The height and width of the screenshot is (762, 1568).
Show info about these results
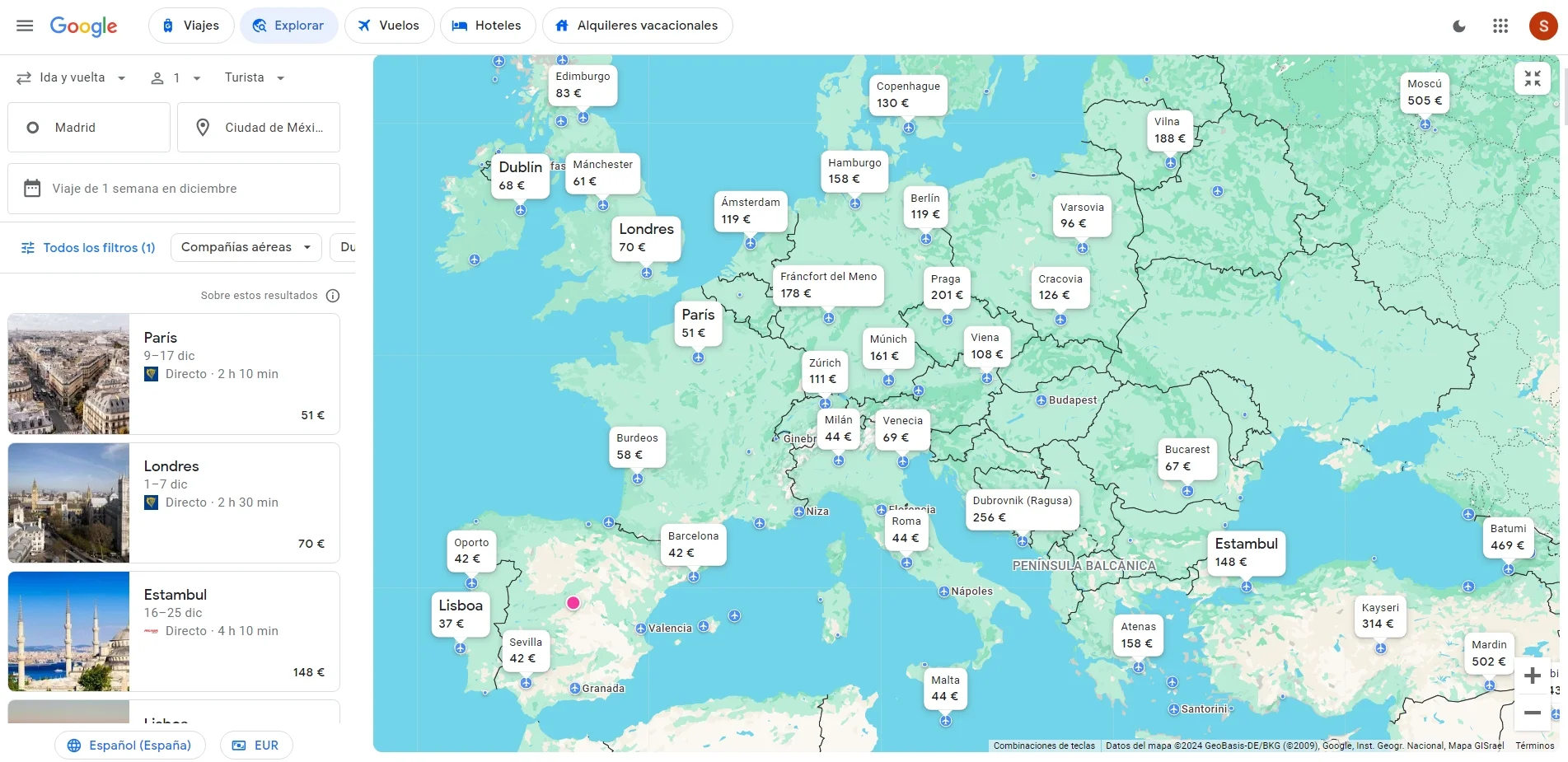coord(333,296)
